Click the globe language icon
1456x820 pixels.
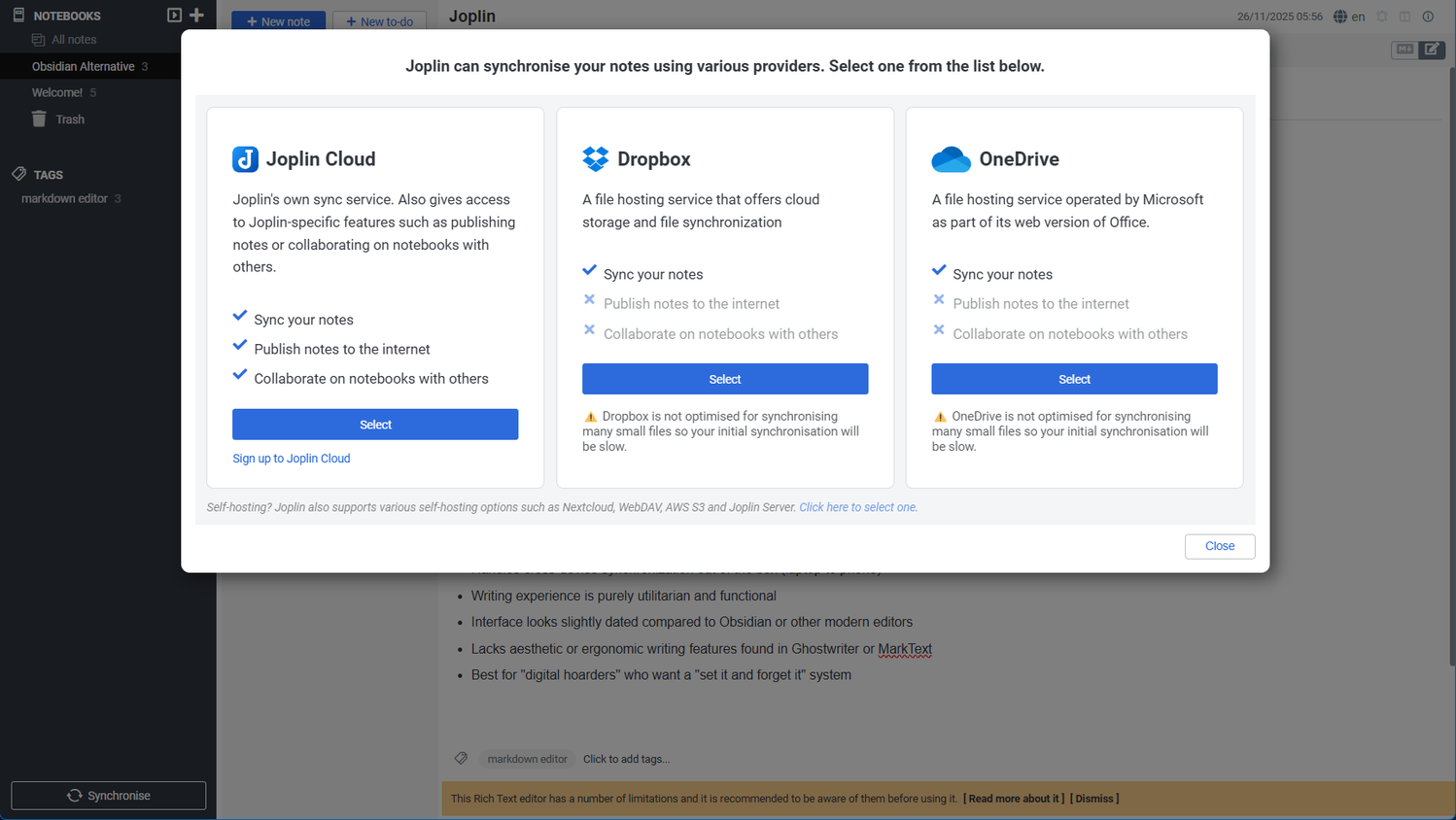pyautogui.click(x=1340, y=17)
